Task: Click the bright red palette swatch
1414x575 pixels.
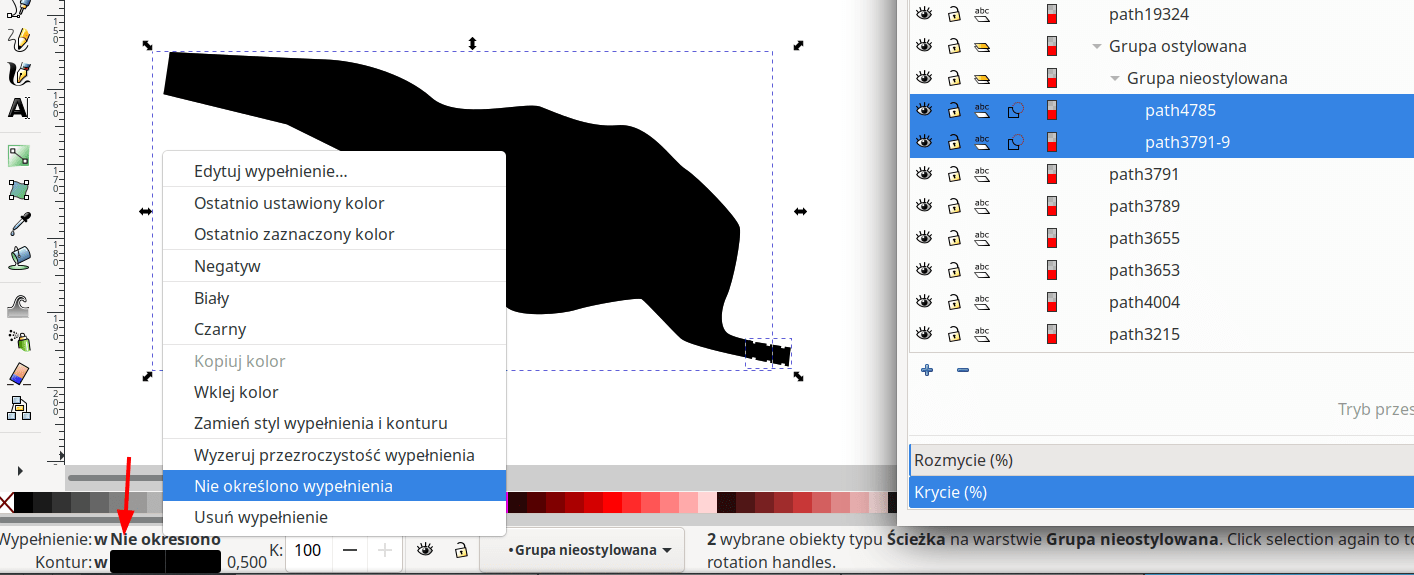Action: [x=610, y=501]
